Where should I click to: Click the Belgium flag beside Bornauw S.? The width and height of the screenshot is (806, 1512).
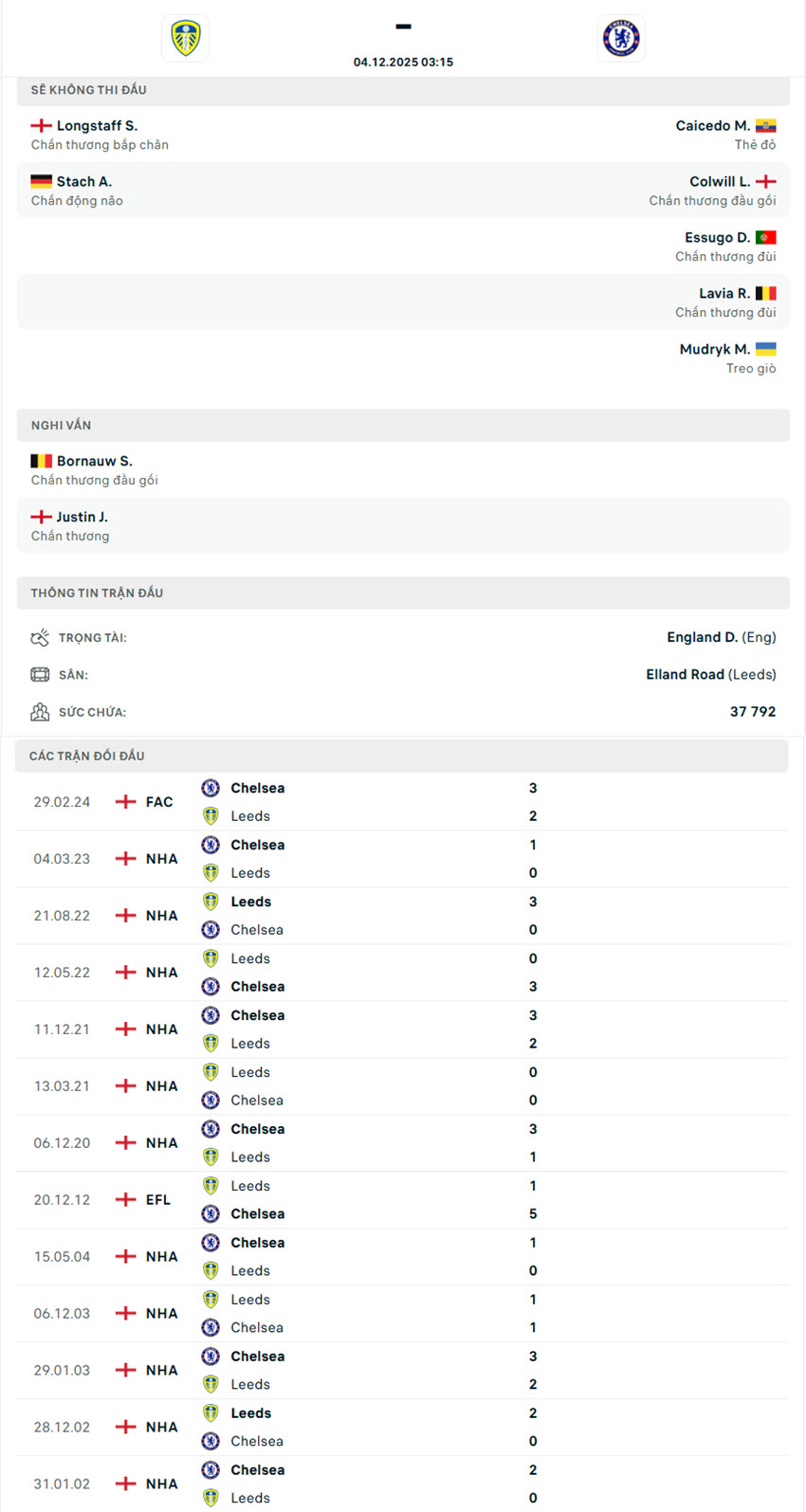(41, 462)
